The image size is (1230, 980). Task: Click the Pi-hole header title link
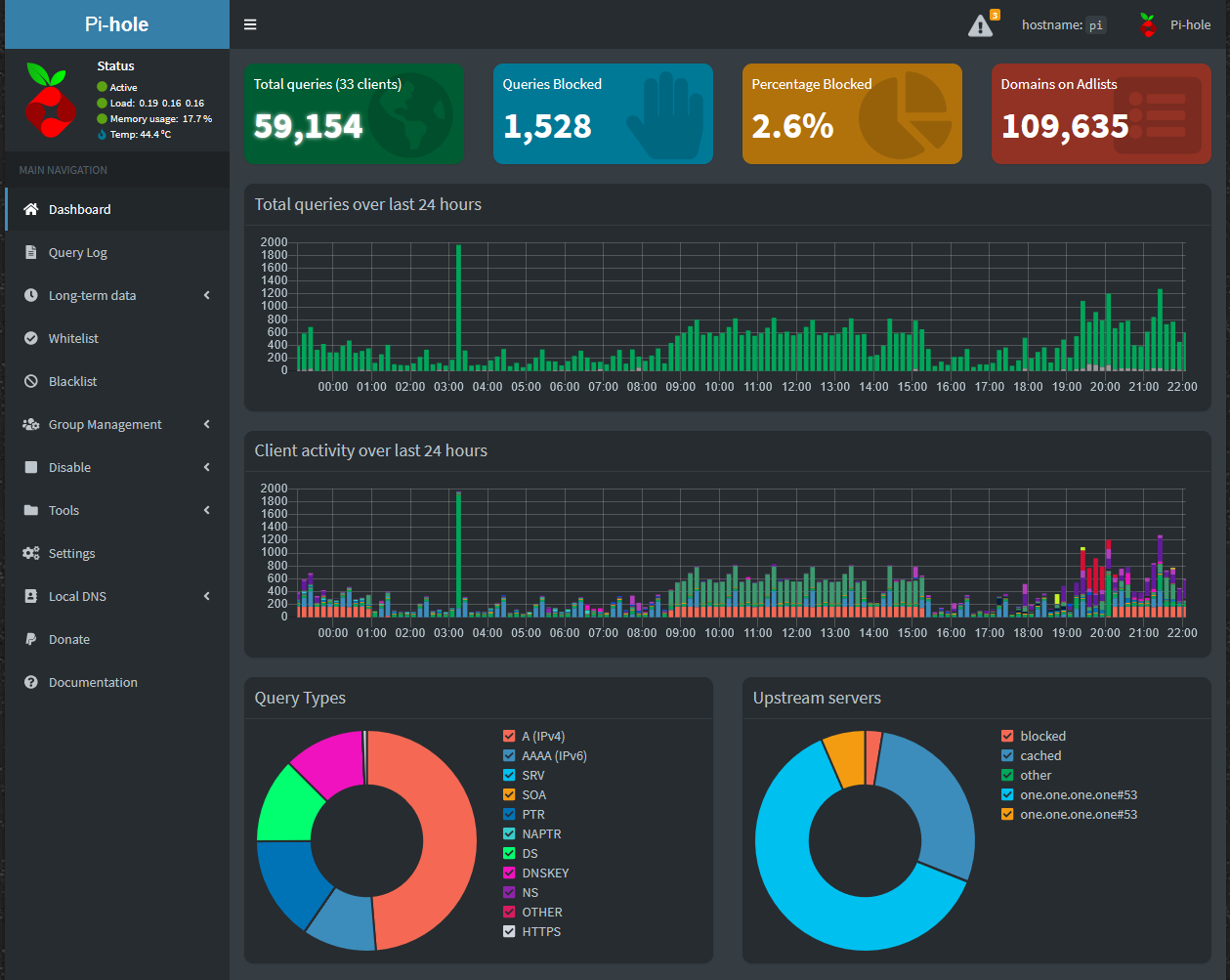116,24
